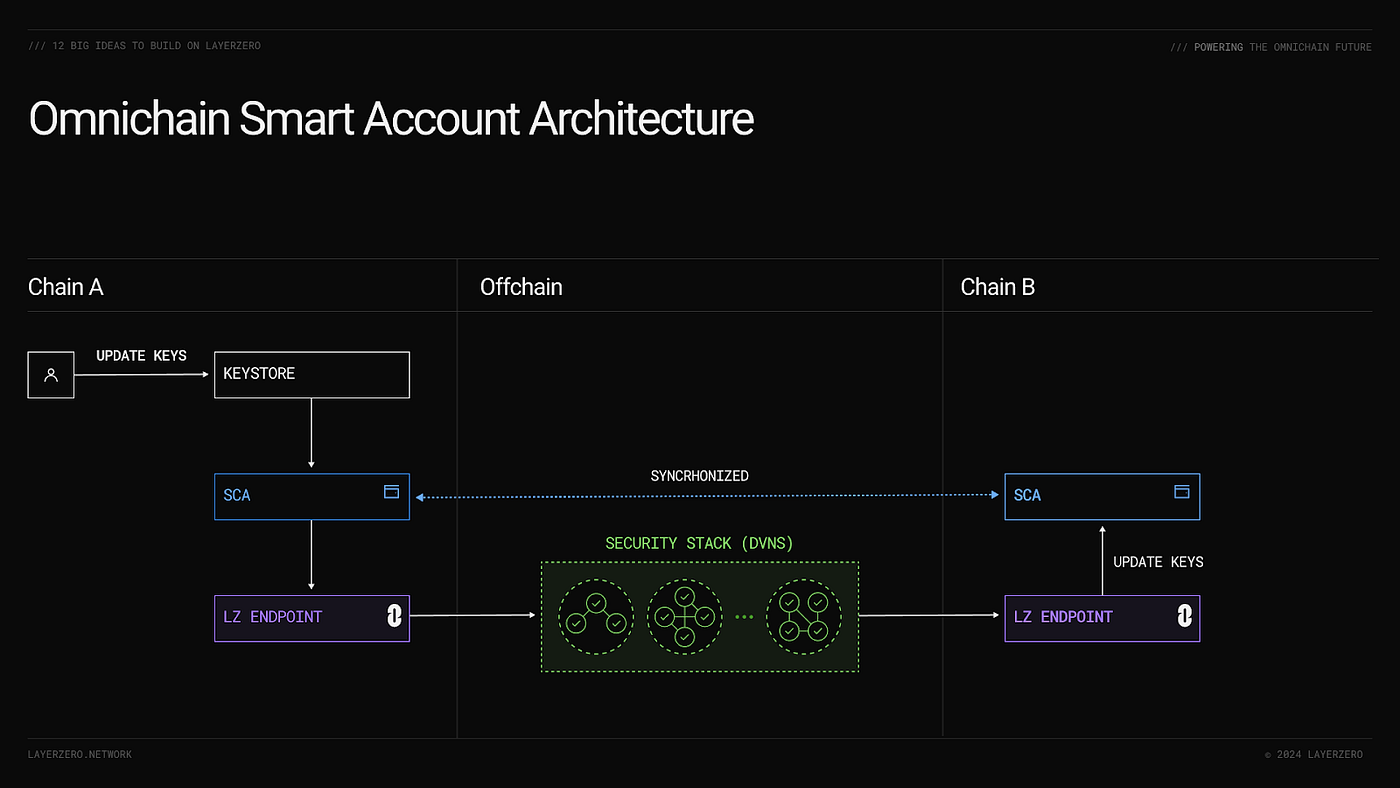Viewport: 1400px width, 788px height.
Task: Open the LAYERZERO.NETWORK footer link
Action: [79, 754]
